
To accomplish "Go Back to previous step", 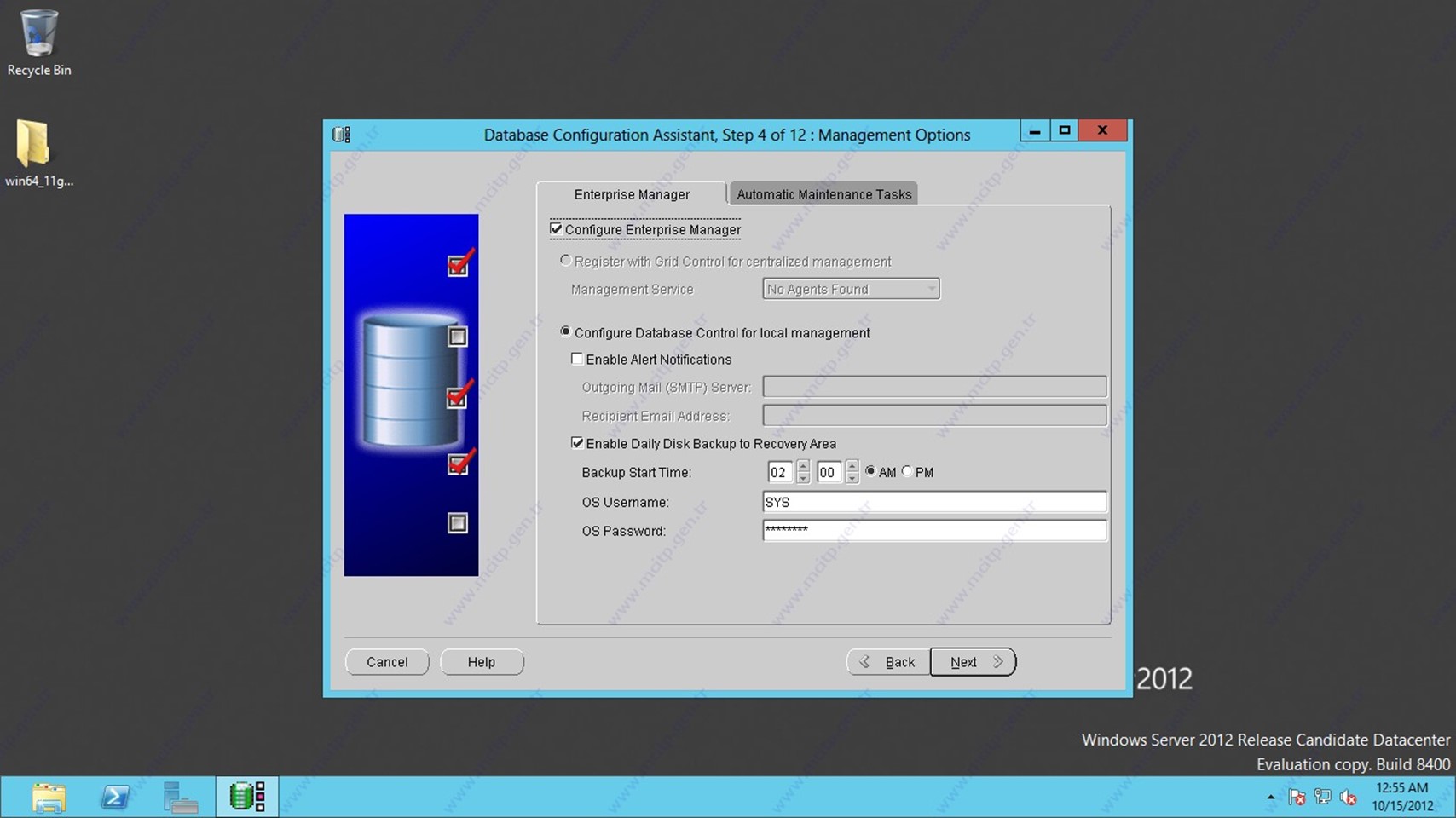I will coord(887,662).
